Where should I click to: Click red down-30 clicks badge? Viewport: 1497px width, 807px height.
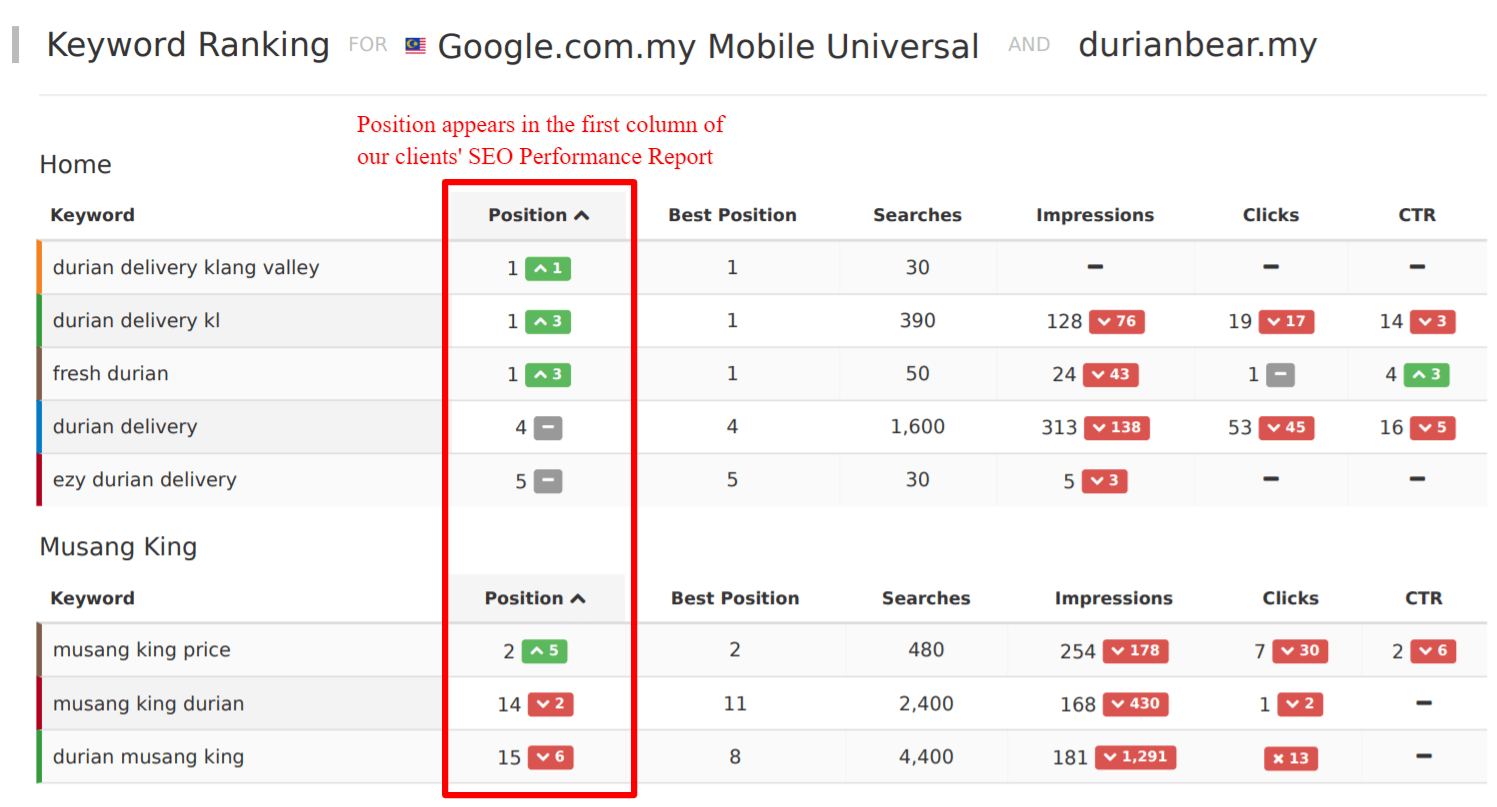click(1299, 652)
